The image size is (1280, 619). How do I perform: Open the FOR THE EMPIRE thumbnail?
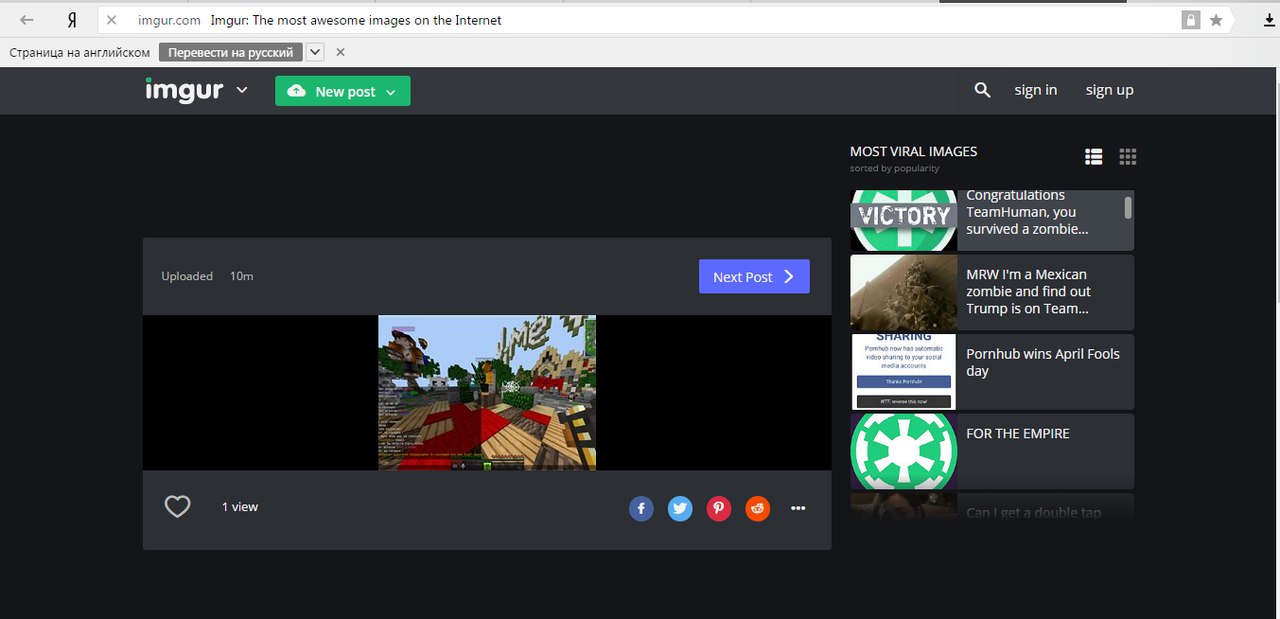(904, 451)
